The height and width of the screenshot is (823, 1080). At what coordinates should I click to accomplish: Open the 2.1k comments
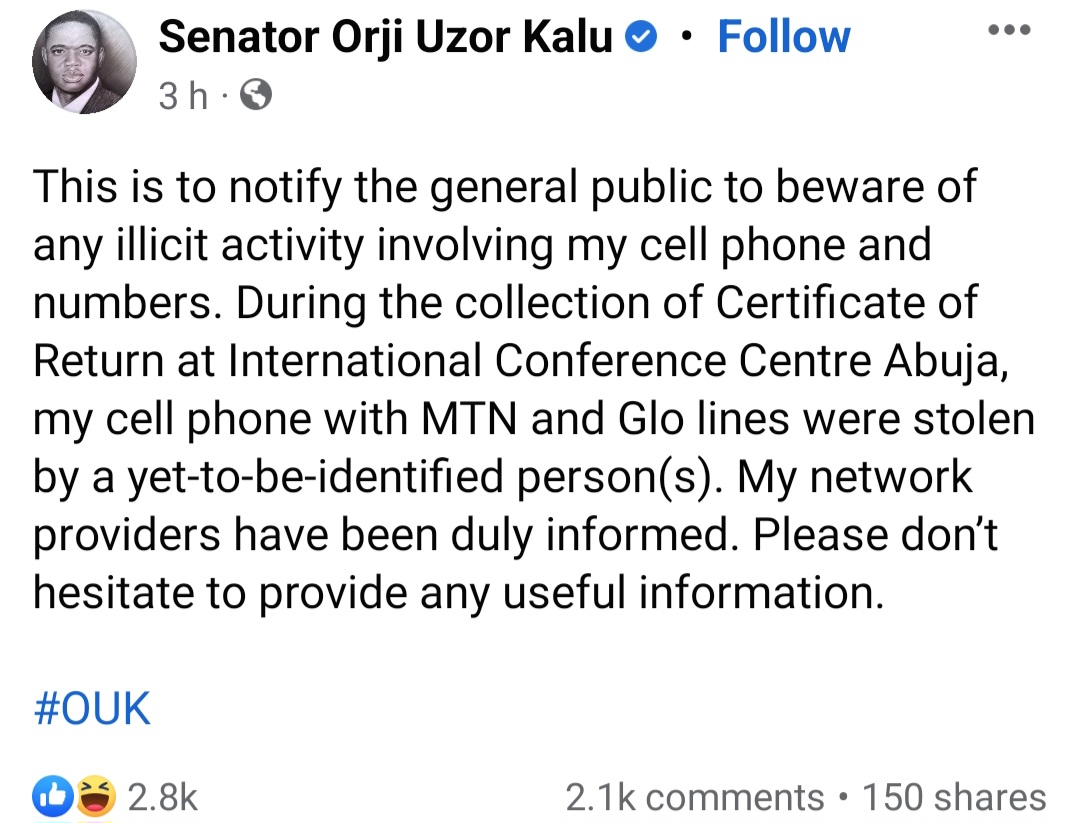coord(694,797)
